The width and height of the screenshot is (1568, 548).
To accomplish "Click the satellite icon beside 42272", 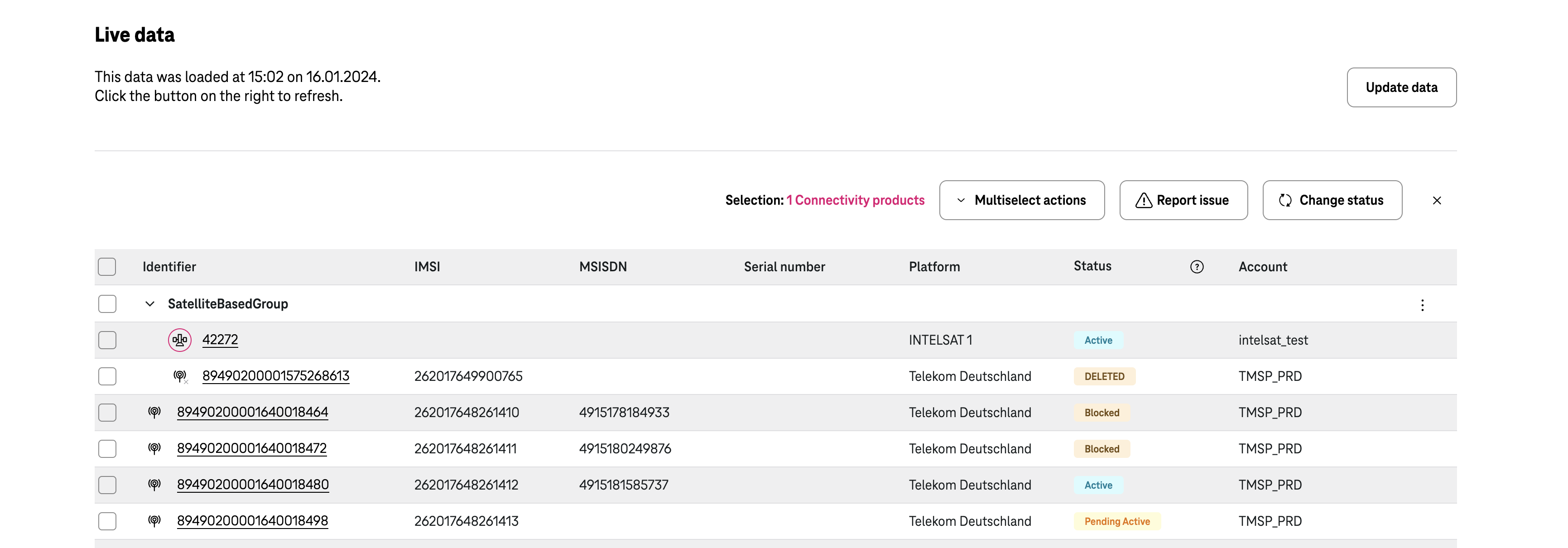I will click(x=179, y=340).
